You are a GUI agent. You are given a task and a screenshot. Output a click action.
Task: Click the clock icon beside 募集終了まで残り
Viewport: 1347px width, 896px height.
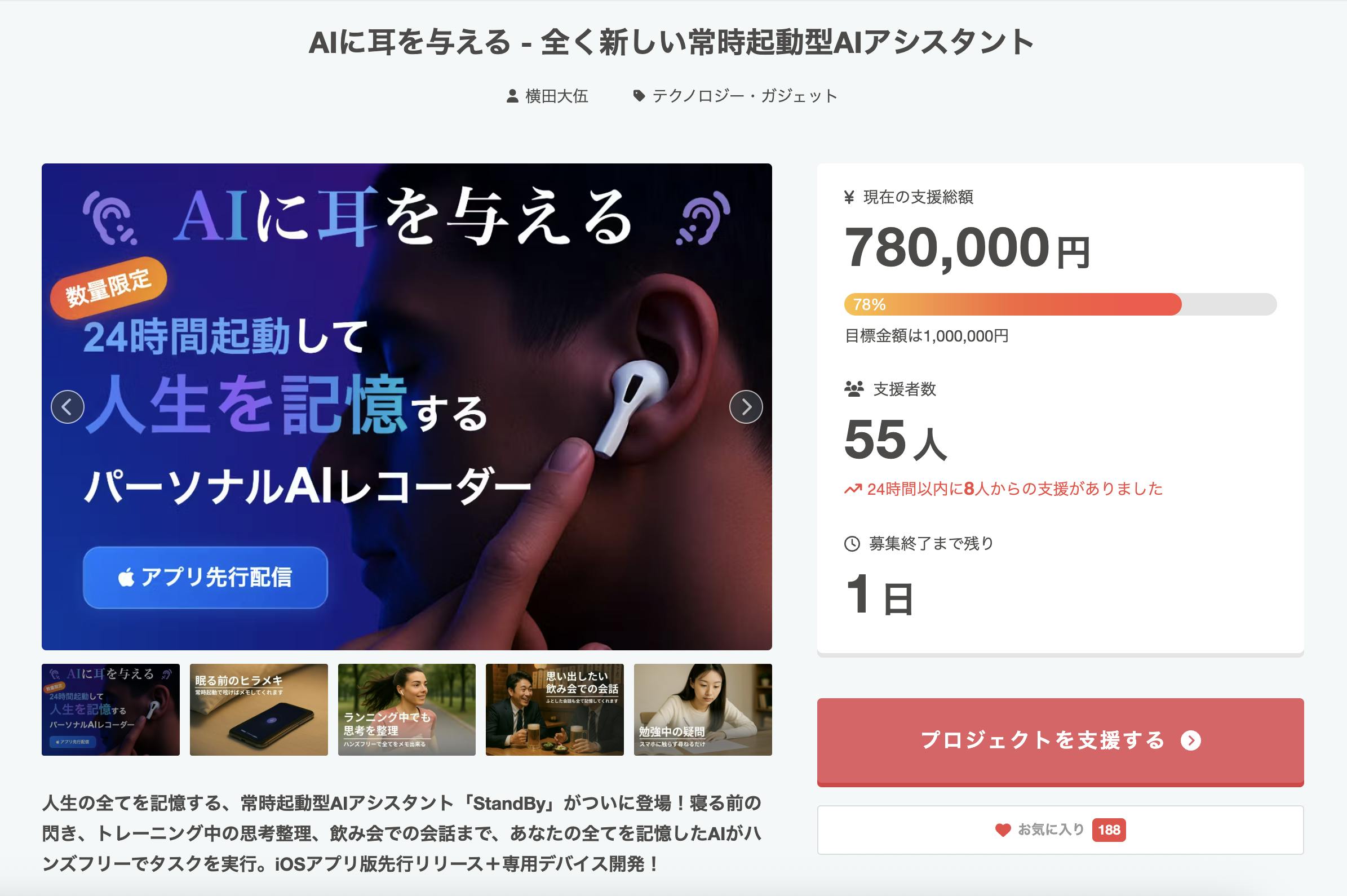click(x=852, y=543)
